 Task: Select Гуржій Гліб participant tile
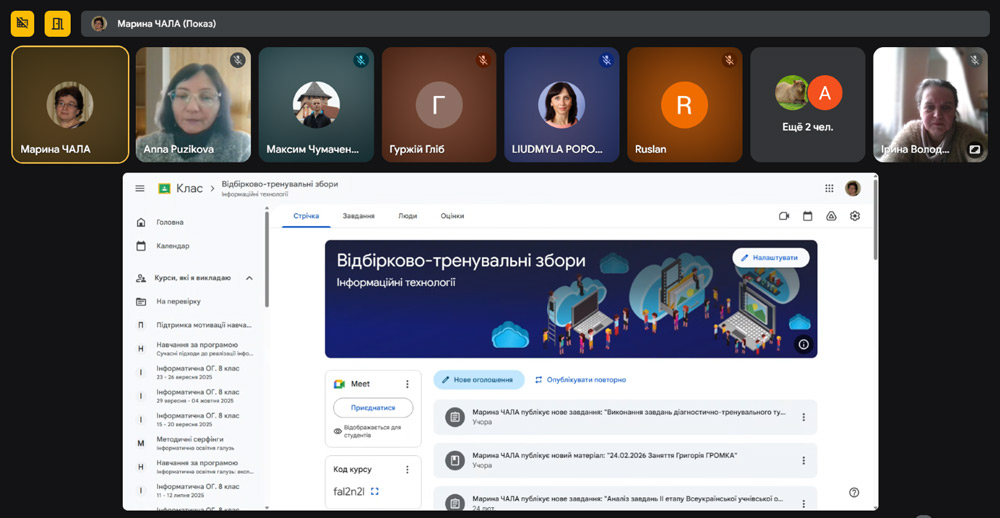(439, 105)
